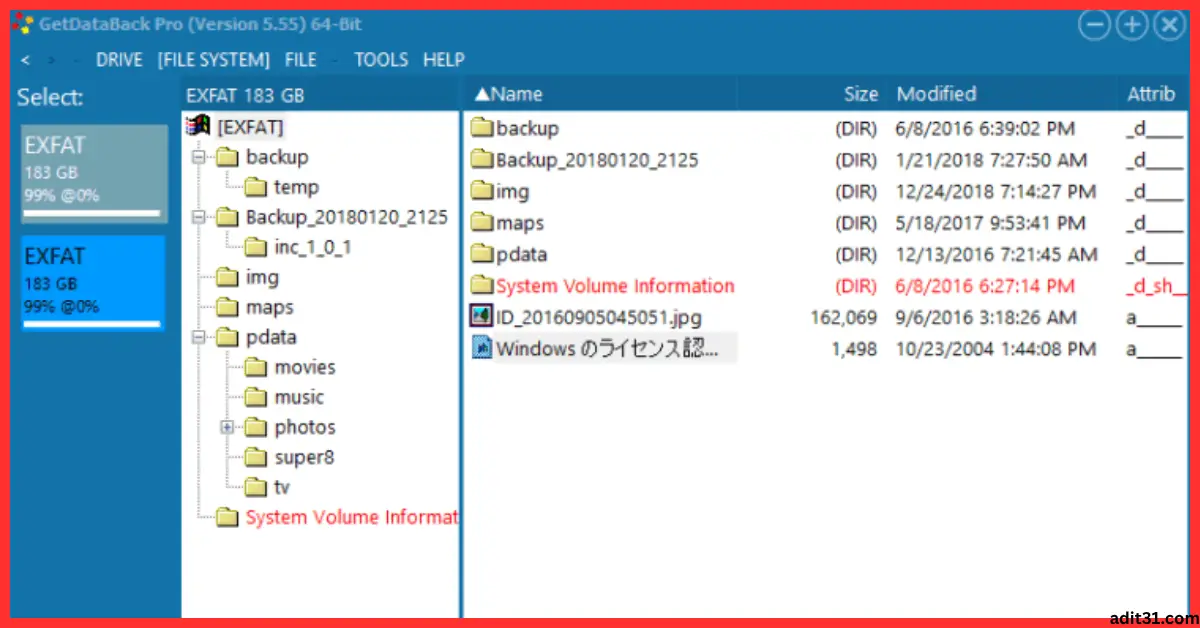This screenshot has width=1200, height=628.
Task: Select the inc_1_0_1 tree item label
Action: tap(313, 247)
